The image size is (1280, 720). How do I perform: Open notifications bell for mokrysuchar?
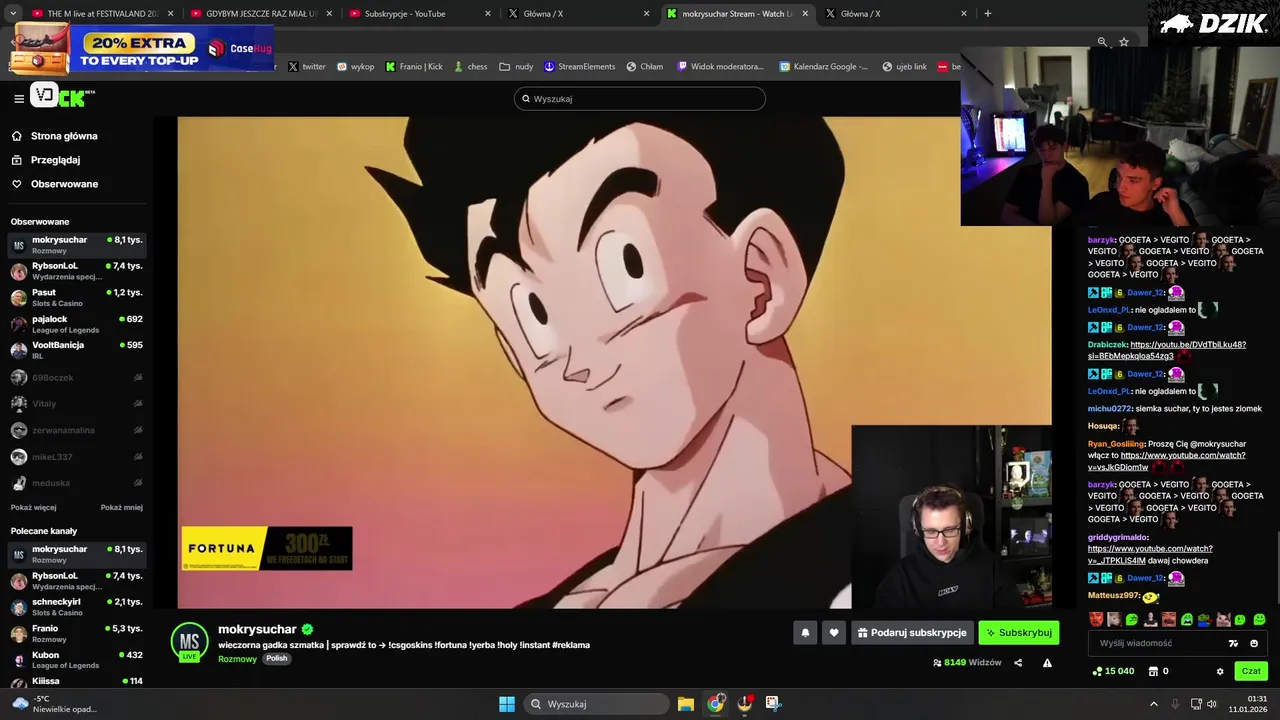click(x=805, y=633)
